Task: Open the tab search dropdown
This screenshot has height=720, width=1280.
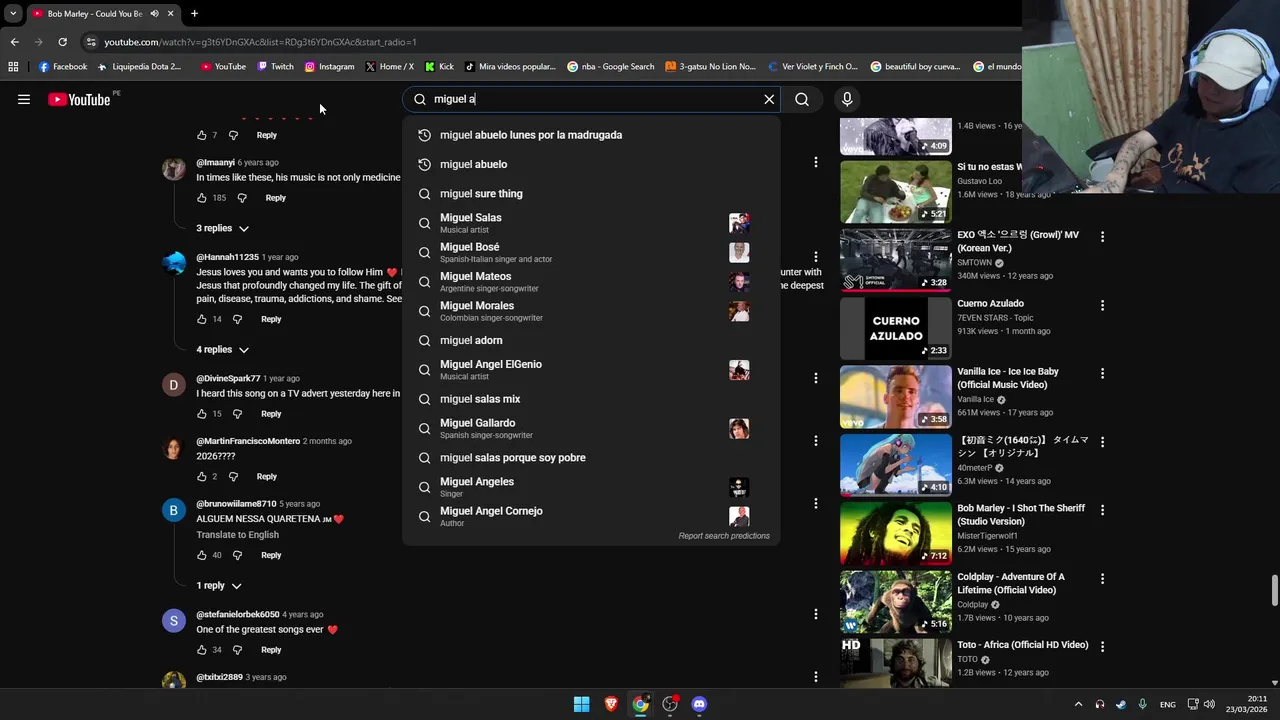Action: point(12,14)
